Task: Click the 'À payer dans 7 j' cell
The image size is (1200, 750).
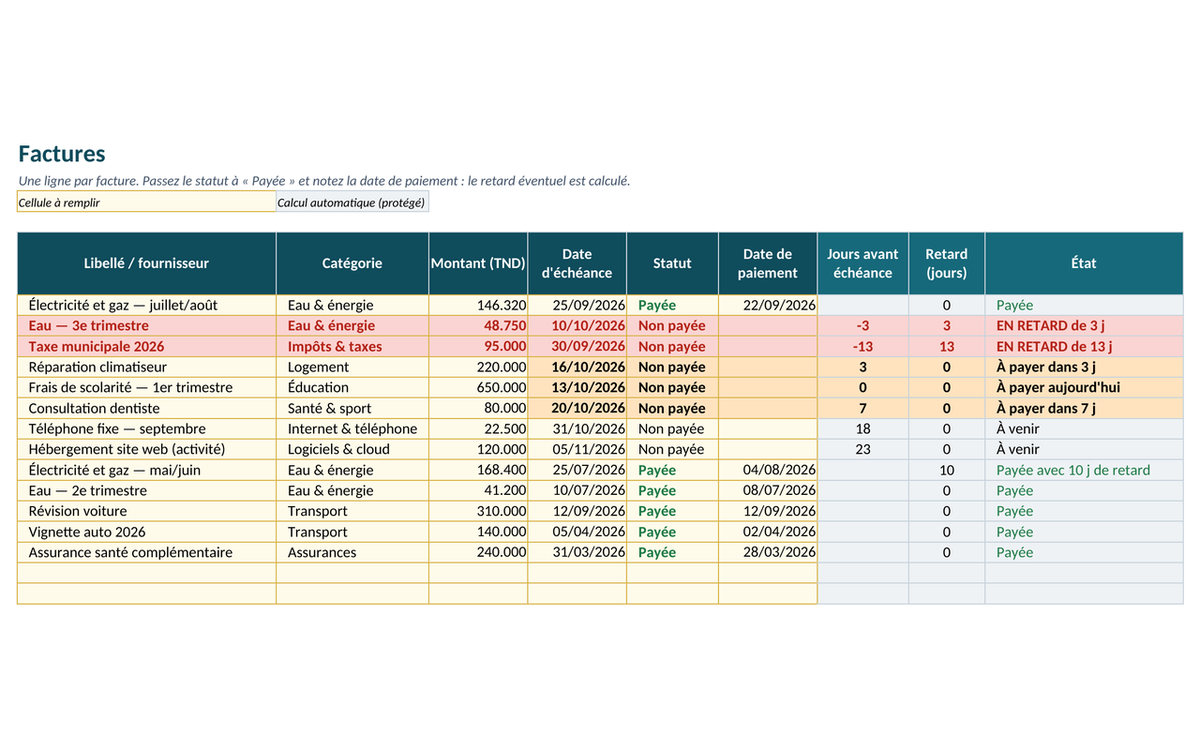Action: click(x=1084, y=408)
